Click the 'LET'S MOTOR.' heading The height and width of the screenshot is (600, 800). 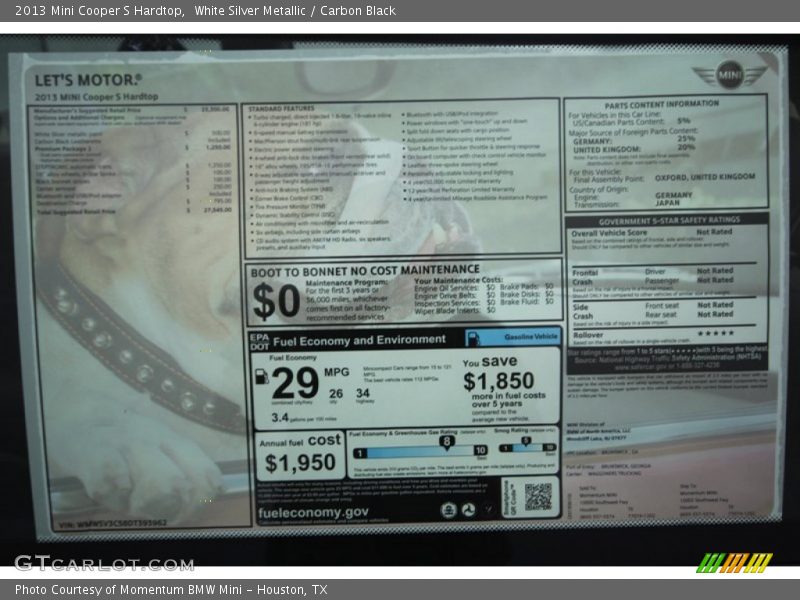click(x=88, y=80)
